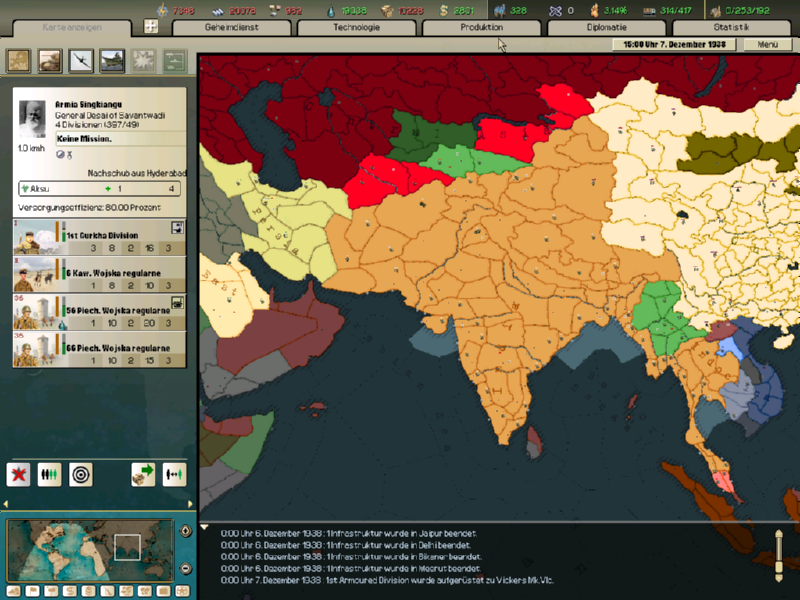Screen dimensions: 800x600
Task: Click the date 7. Dezember 1938 button
Action: pyautogui.click(x=674, y=44)
